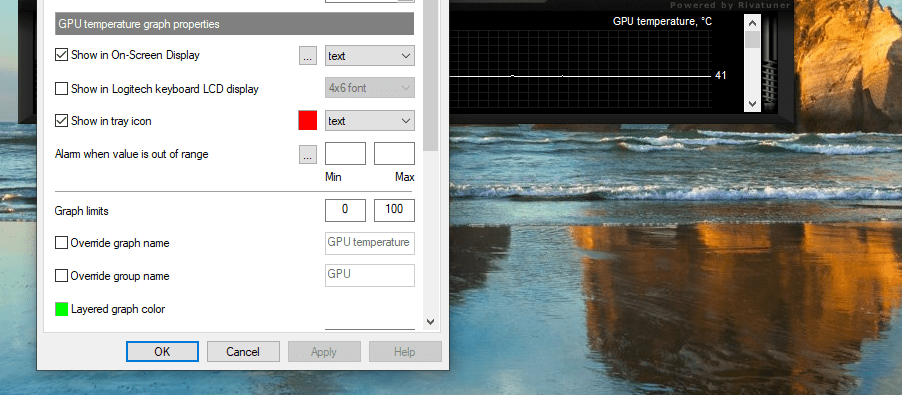
Task: Click the alarm Max value field
Action: pyautogui.click(x=394, y=154)
